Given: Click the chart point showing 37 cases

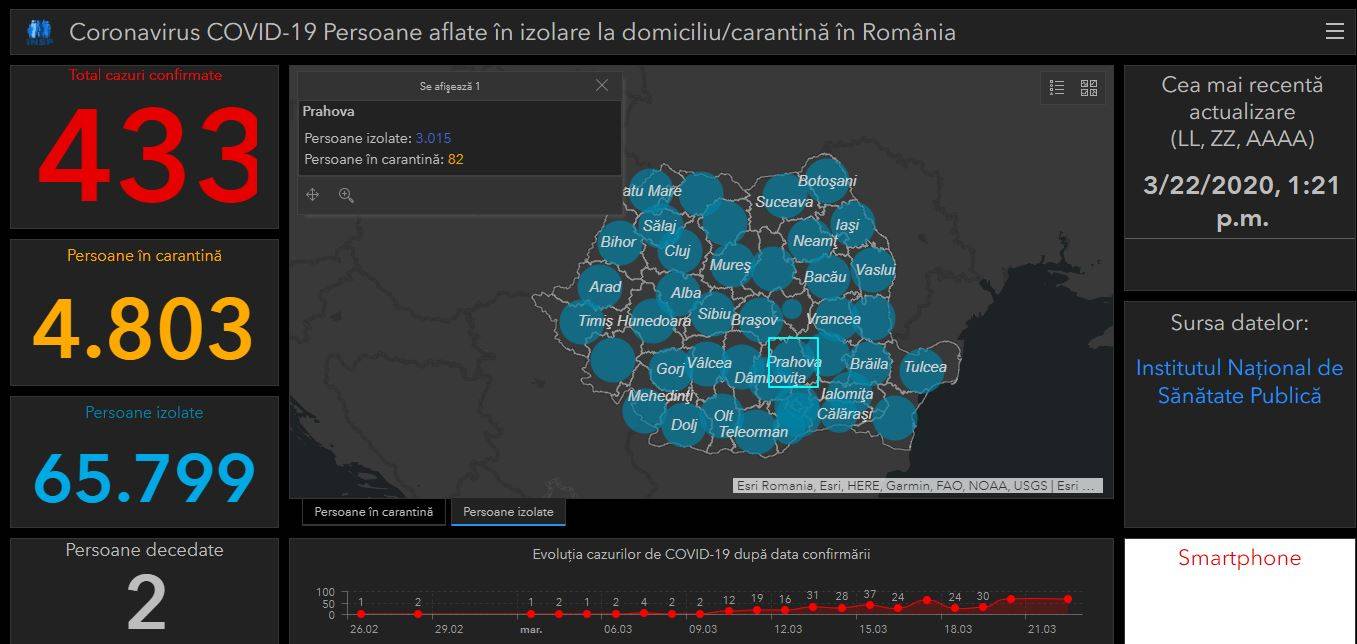Looking at the screenshot, I should click(869, 606).
